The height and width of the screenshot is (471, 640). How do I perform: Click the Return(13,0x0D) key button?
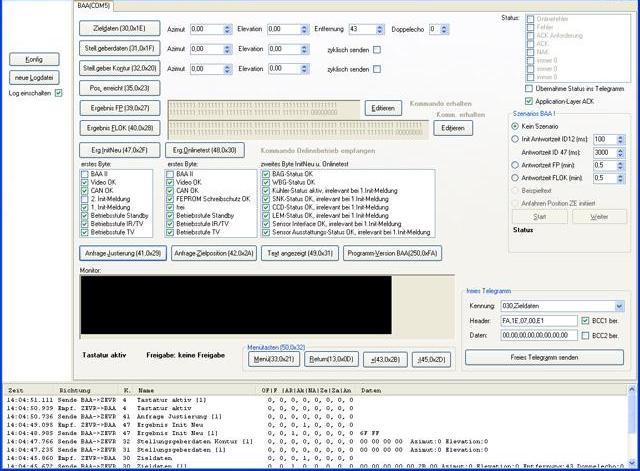coord(331,359)
